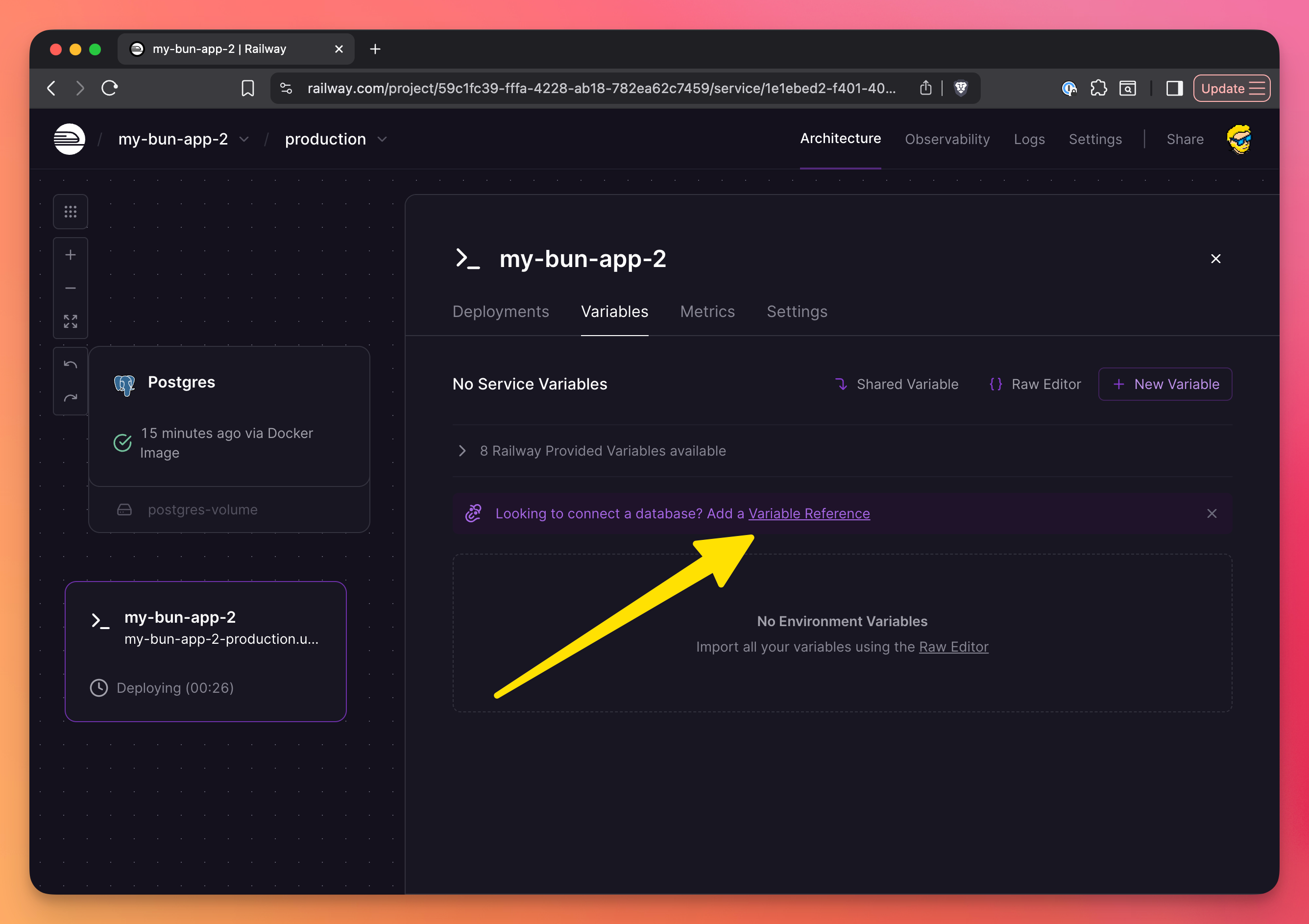Switch to the Deployments tab

tap(501, 312)
